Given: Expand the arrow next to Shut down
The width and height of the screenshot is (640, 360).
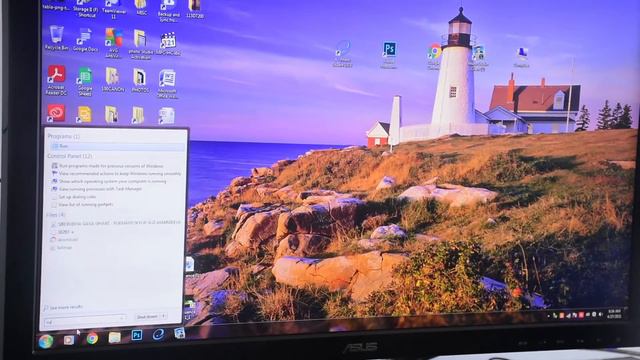Looking at the screenshot, I should (x=163, y=316).
